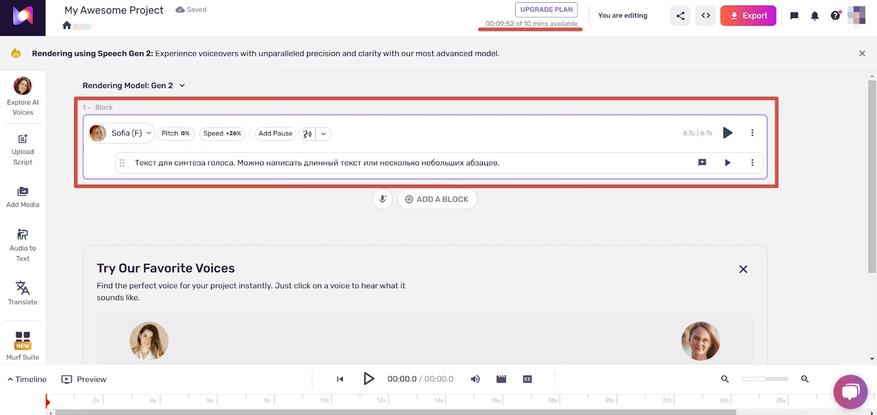Open Audio to Text tool
Image resolution: width=877 pixels, height=415 pixels.
pos(23,245)
